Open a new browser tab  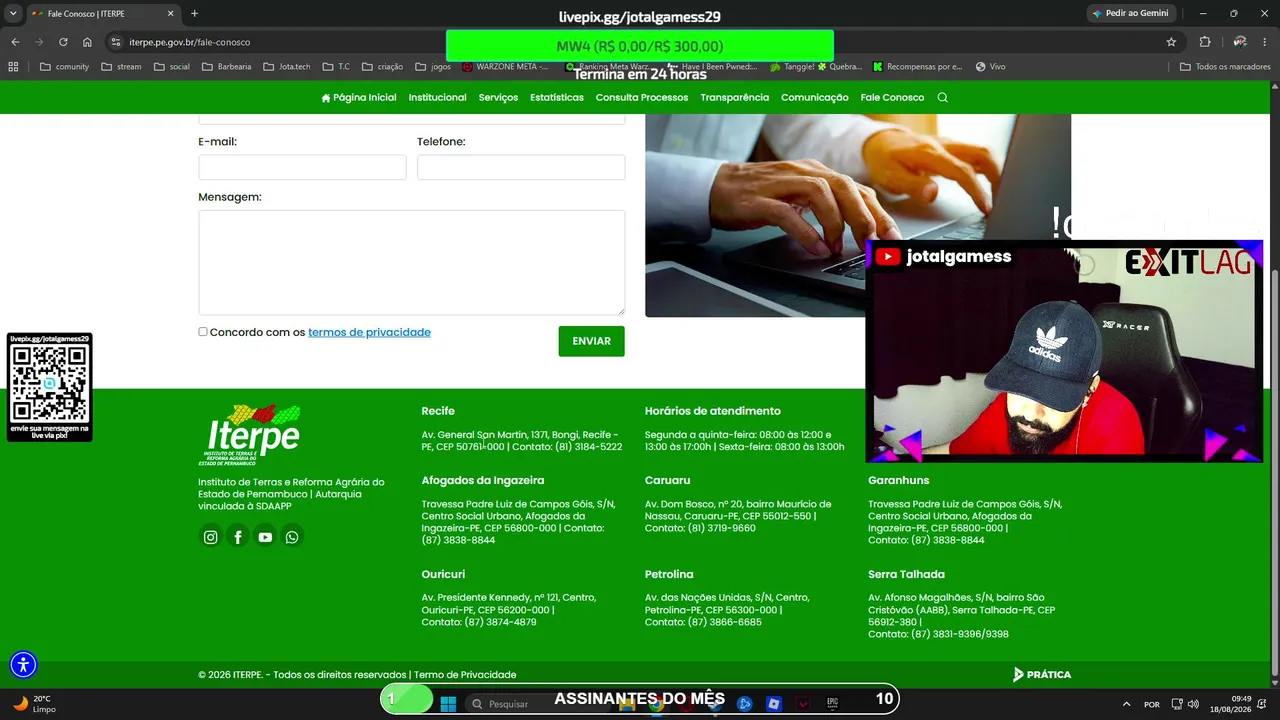coord(194,14)
